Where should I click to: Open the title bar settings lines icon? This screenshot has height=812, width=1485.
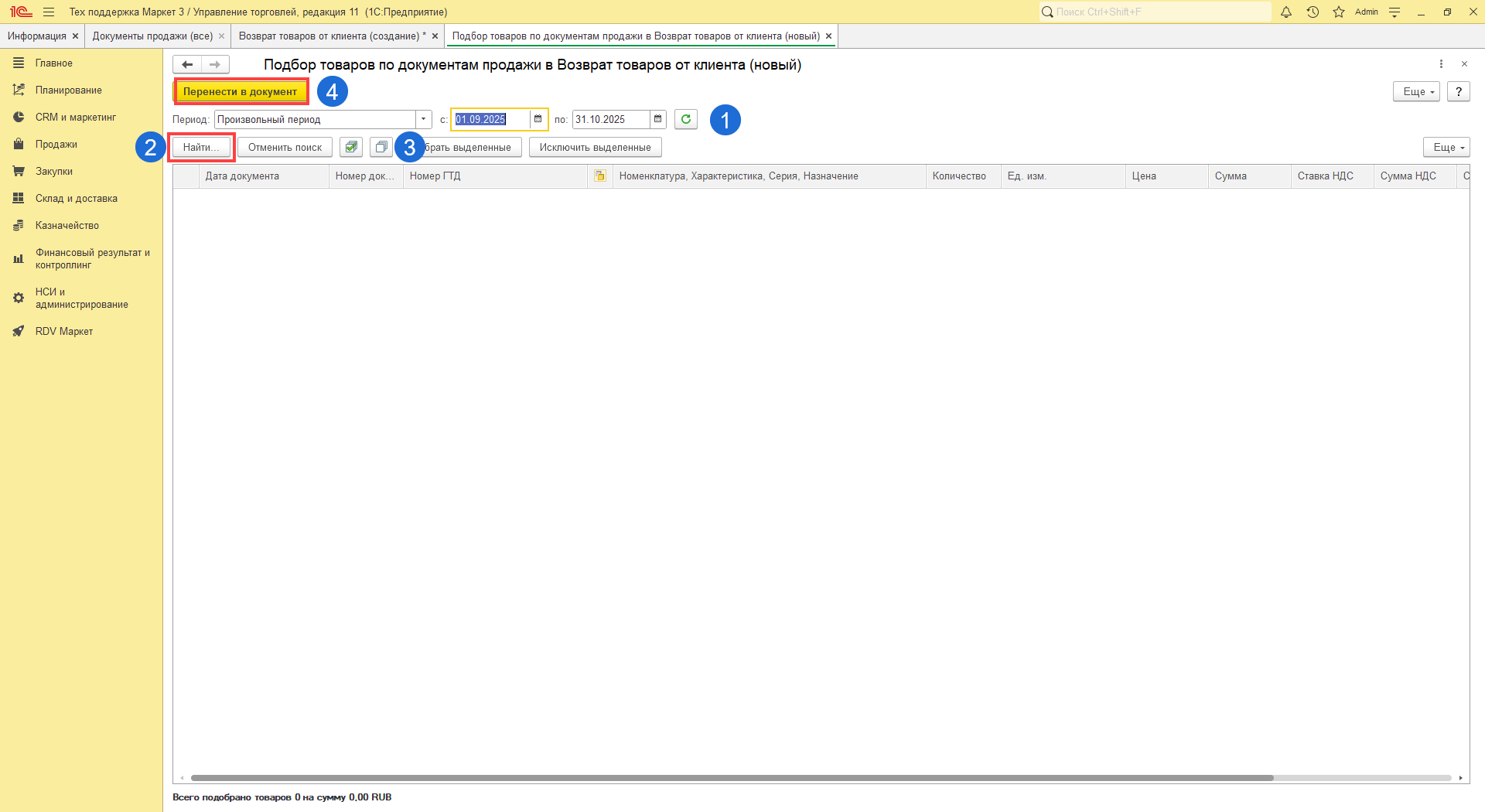[x=1395, y=12]
